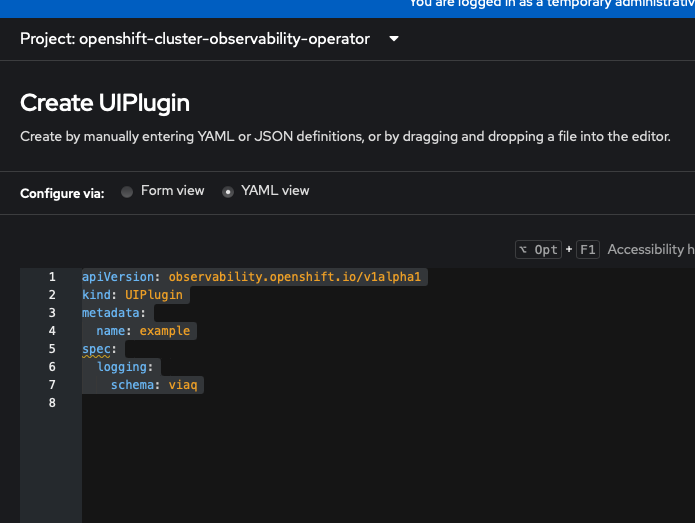Click the temporary administrative login banner
The image size is (695, 523).
550,4
